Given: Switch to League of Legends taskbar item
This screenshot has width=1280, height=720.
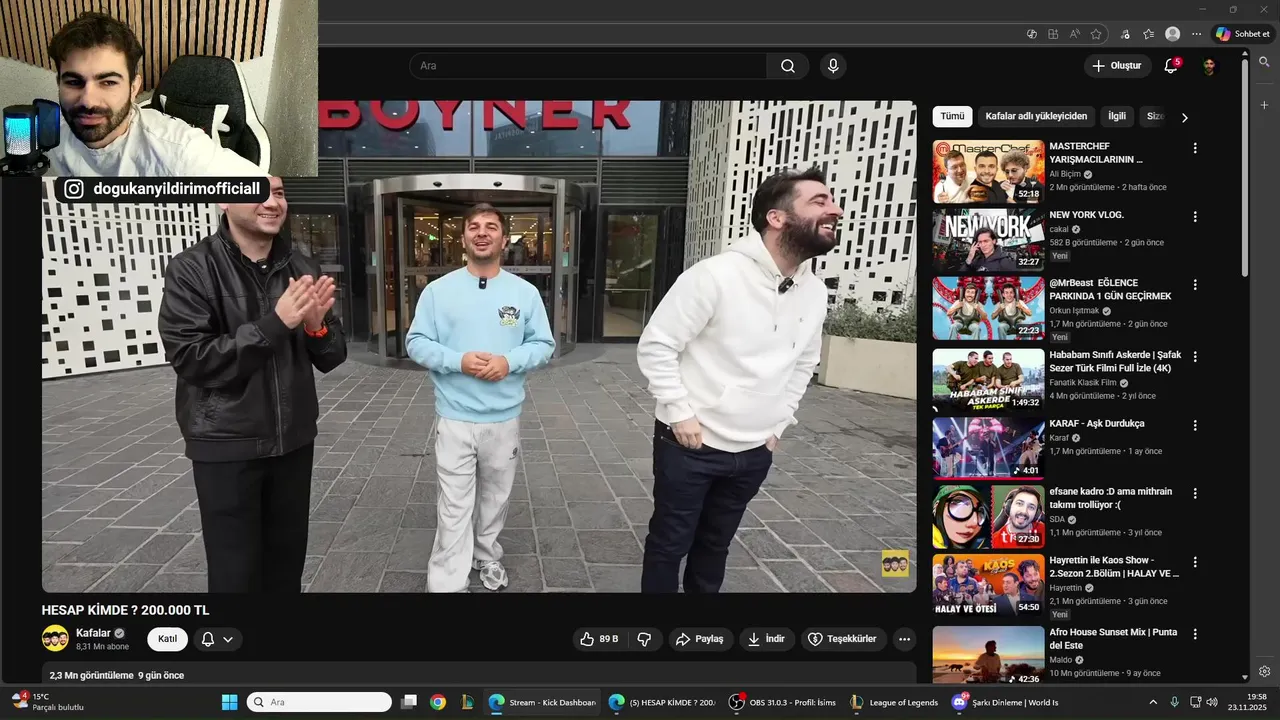Looking at the screenshot, I should 894,702.
